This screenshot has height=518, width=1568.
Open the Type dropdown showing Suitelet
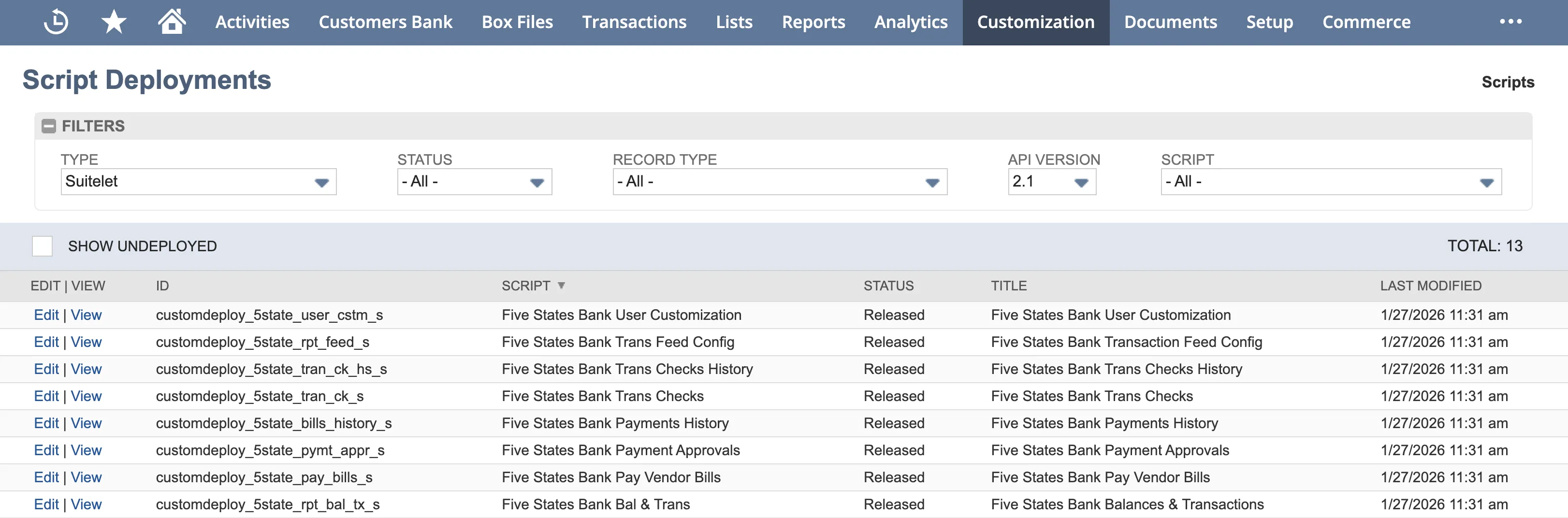click(x=199, y=182)
